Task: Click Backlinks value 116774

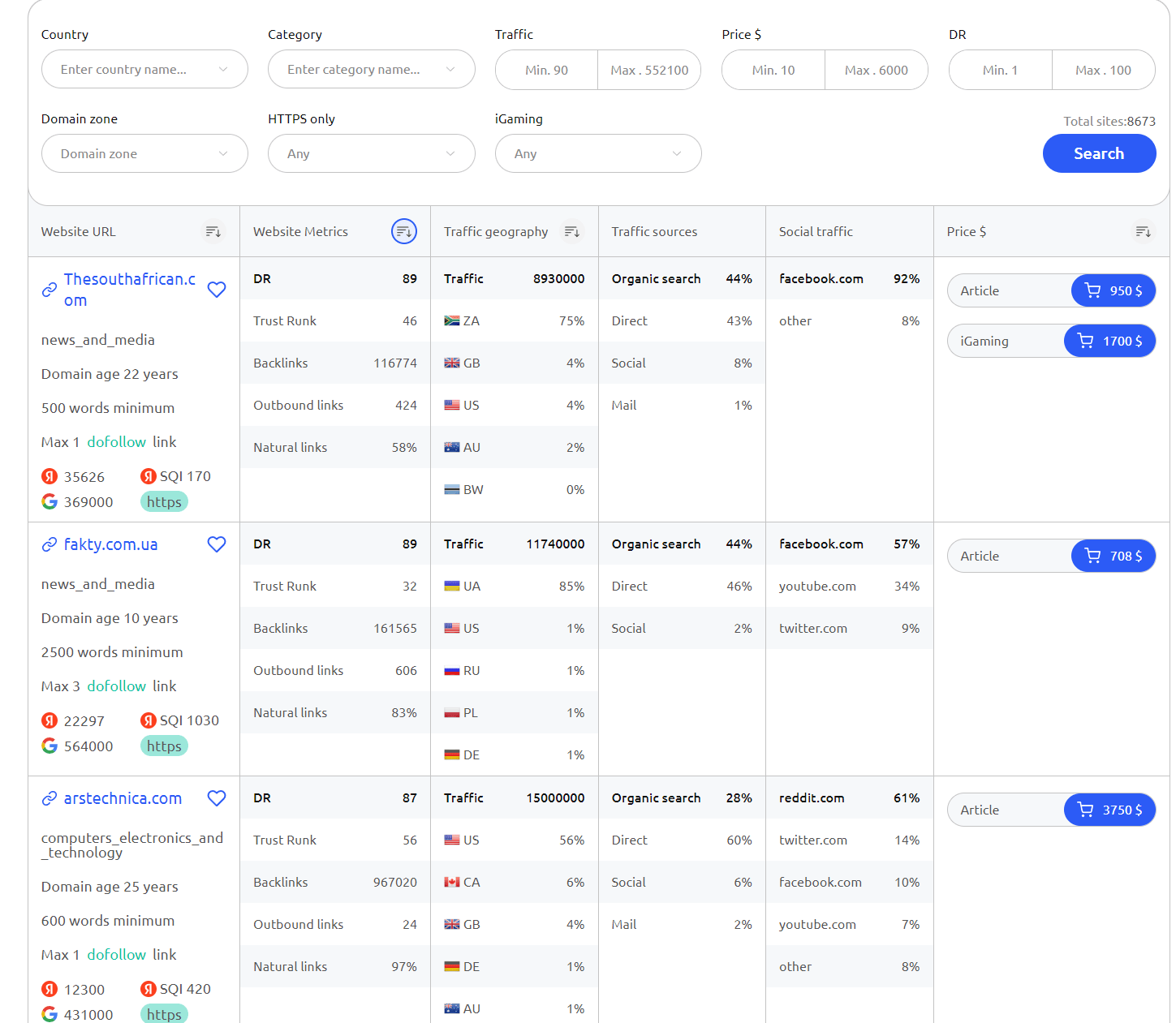Action: pyautogui.click(x=395, y=363)
